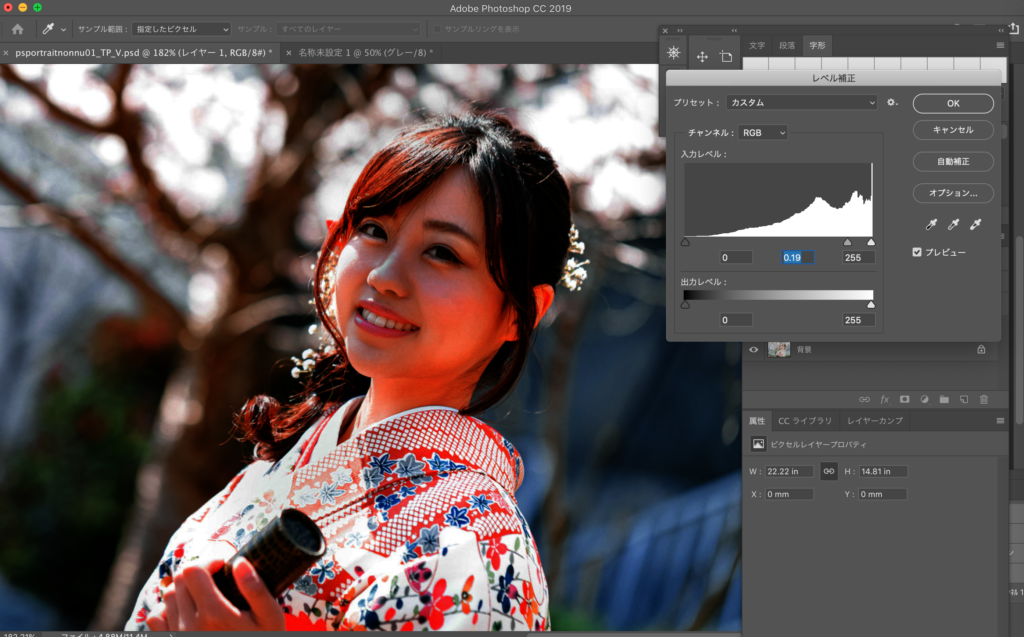Pick the gray point eyedropper in Levels

pyautogui.click(x=953, y=225)
